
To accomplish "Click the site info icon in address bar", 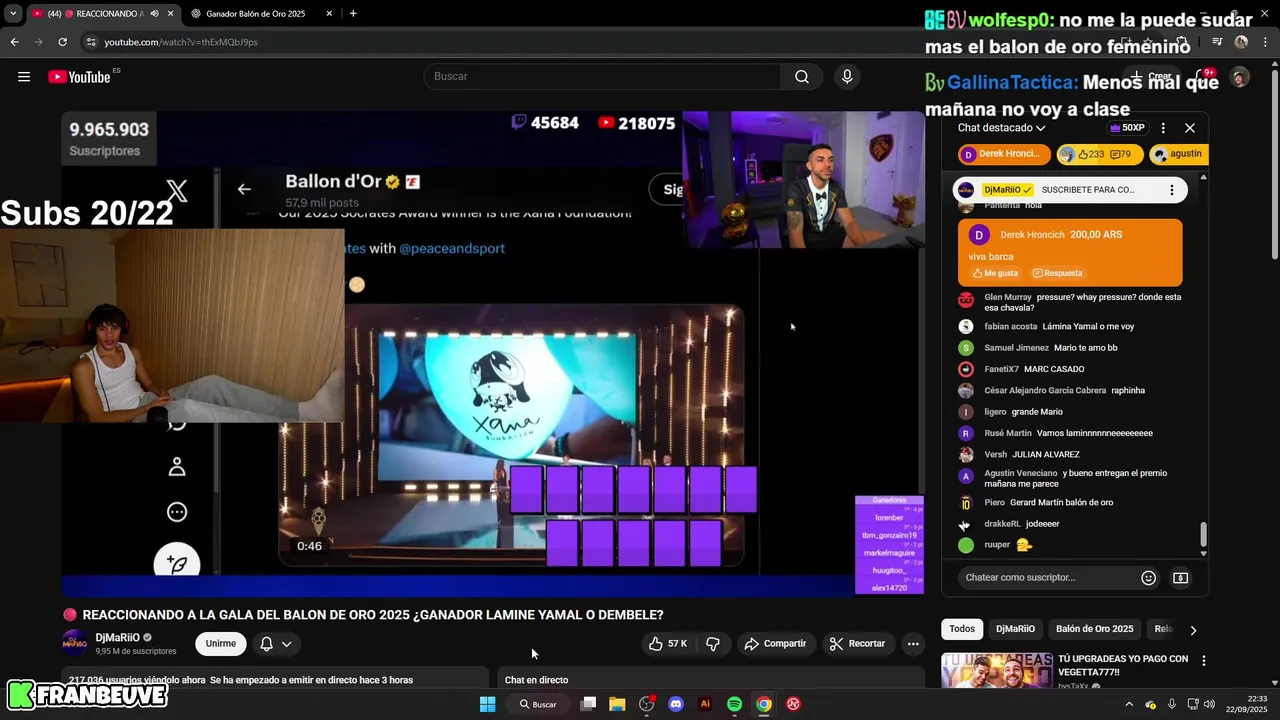I will point(91,42).
